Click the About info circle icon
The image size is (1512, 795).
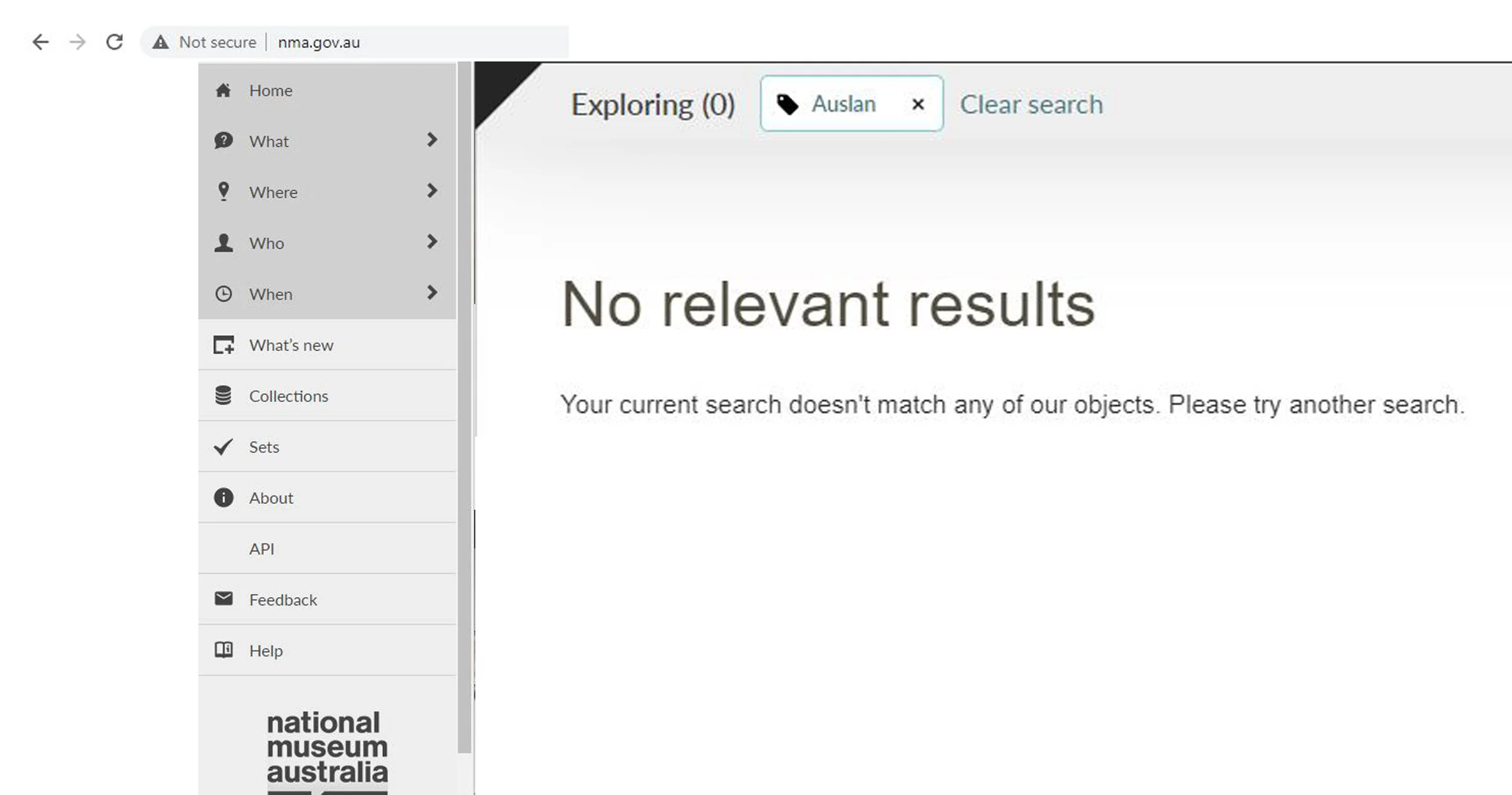point(223,497)
